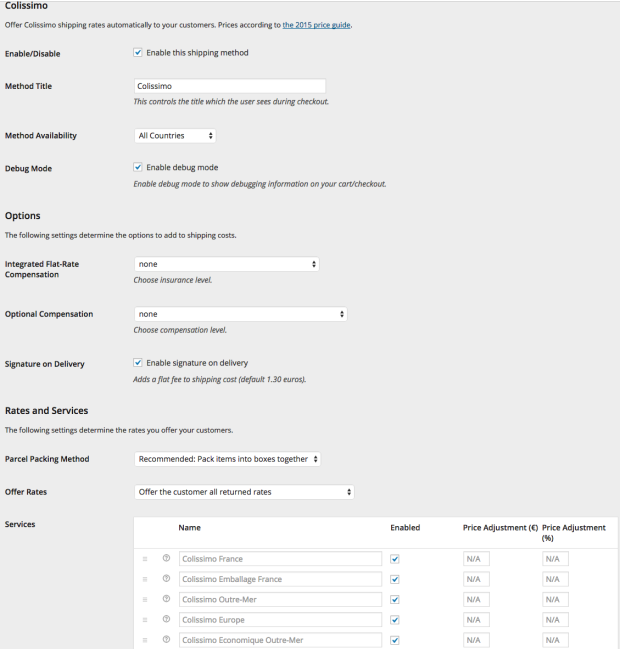The width and height of the screenshot is (620, 649).
Task: Expand the Offer Rates dropdown
Action: (244, 492)
